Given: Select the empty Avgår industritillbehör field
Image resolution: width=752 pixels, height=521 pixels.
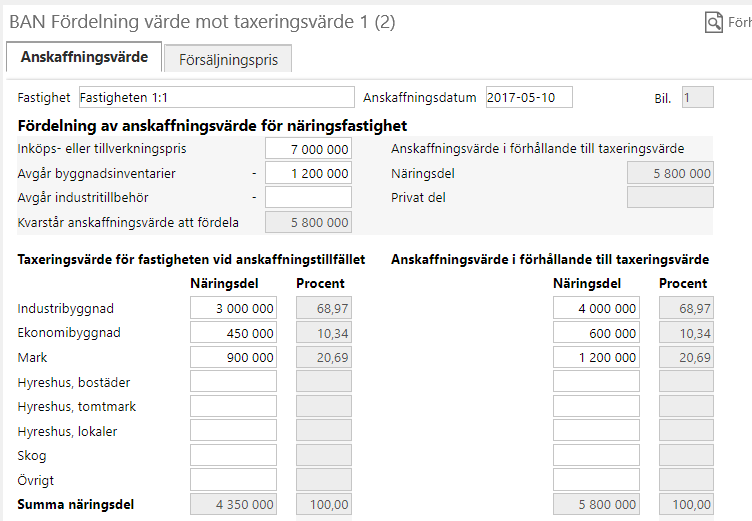Looking at the screenshot, I should [x=308, y=197].
